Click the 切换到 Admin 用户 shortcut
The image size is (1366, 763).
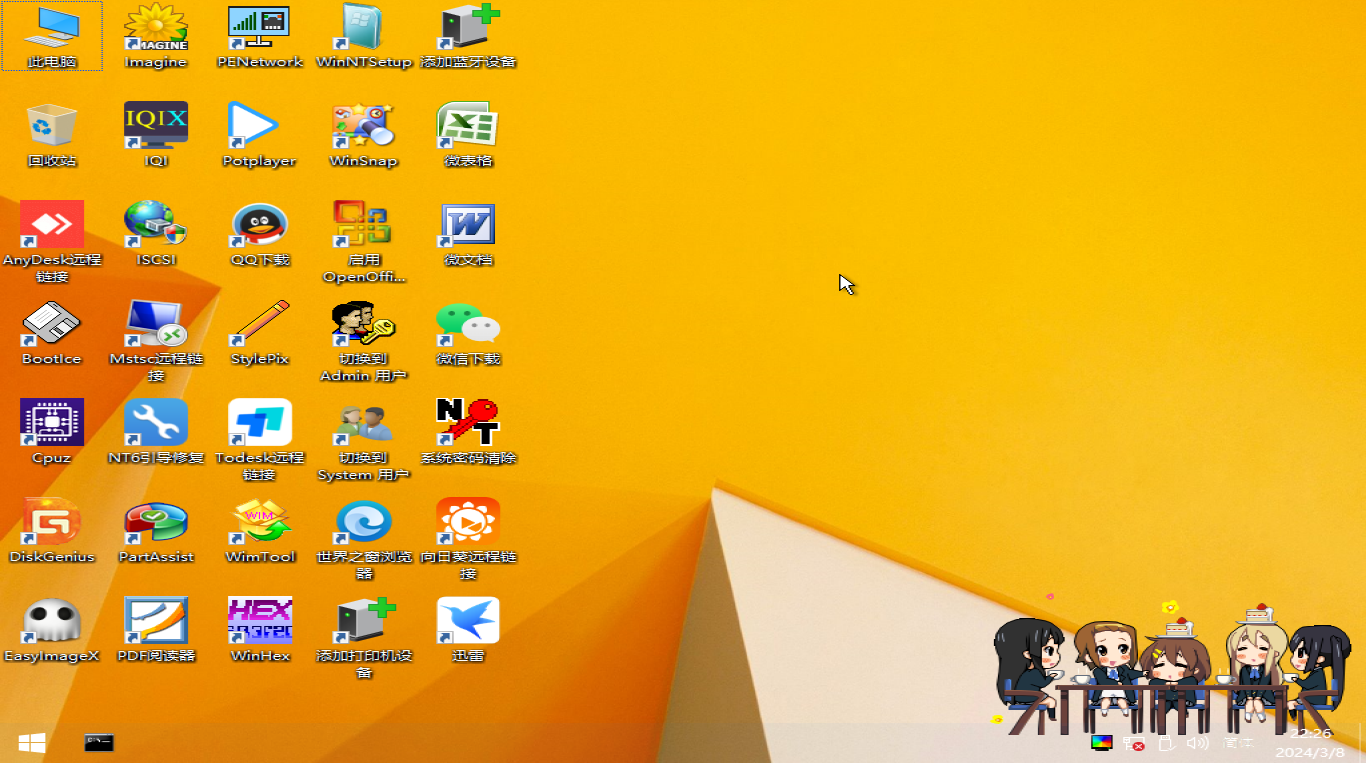364,341
